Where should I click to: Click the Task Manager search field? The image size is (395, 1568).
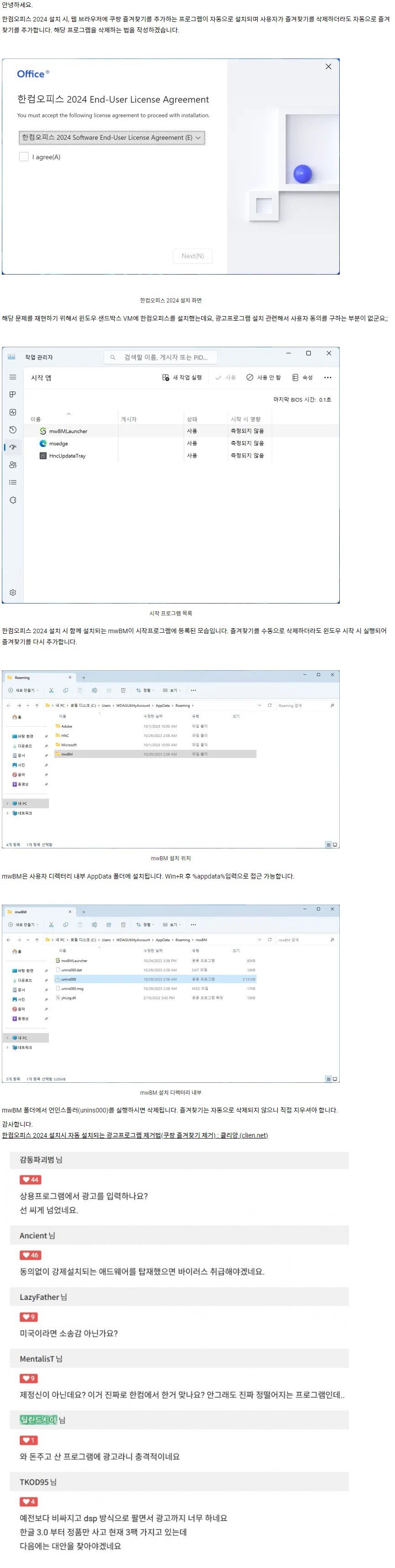[x=161, y=357]
